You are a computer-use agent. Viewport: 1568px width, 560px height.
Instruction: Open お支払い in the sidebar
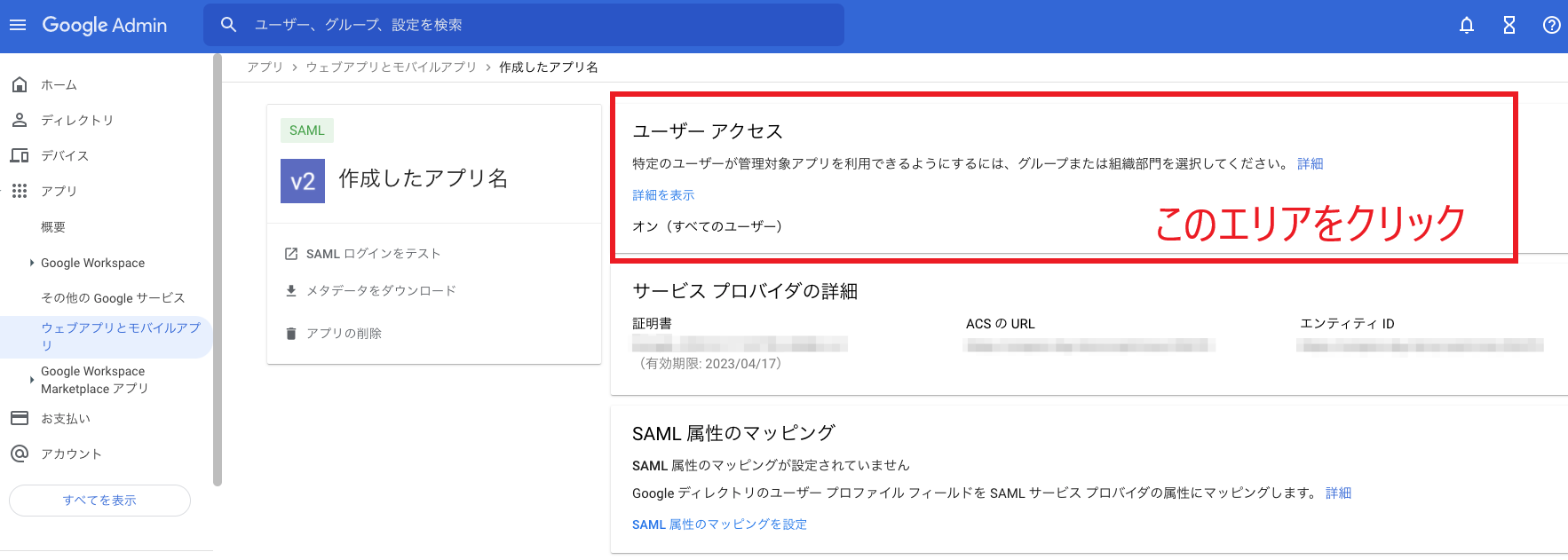[x=66, y=418]
